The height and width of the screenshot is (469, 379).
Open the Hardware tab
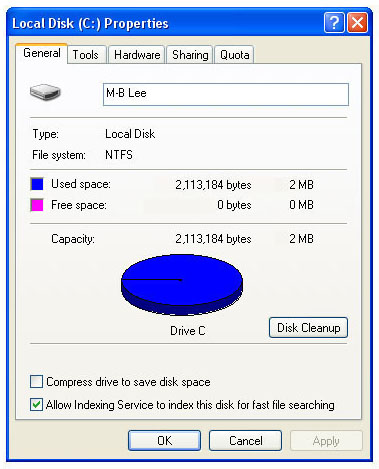(x=137, y=55)
